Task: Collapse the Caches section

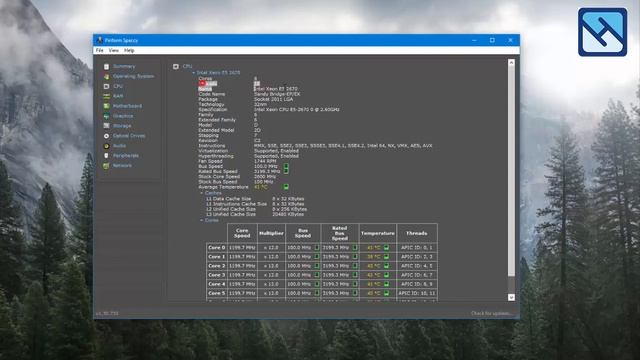Action: click(202, 193)
